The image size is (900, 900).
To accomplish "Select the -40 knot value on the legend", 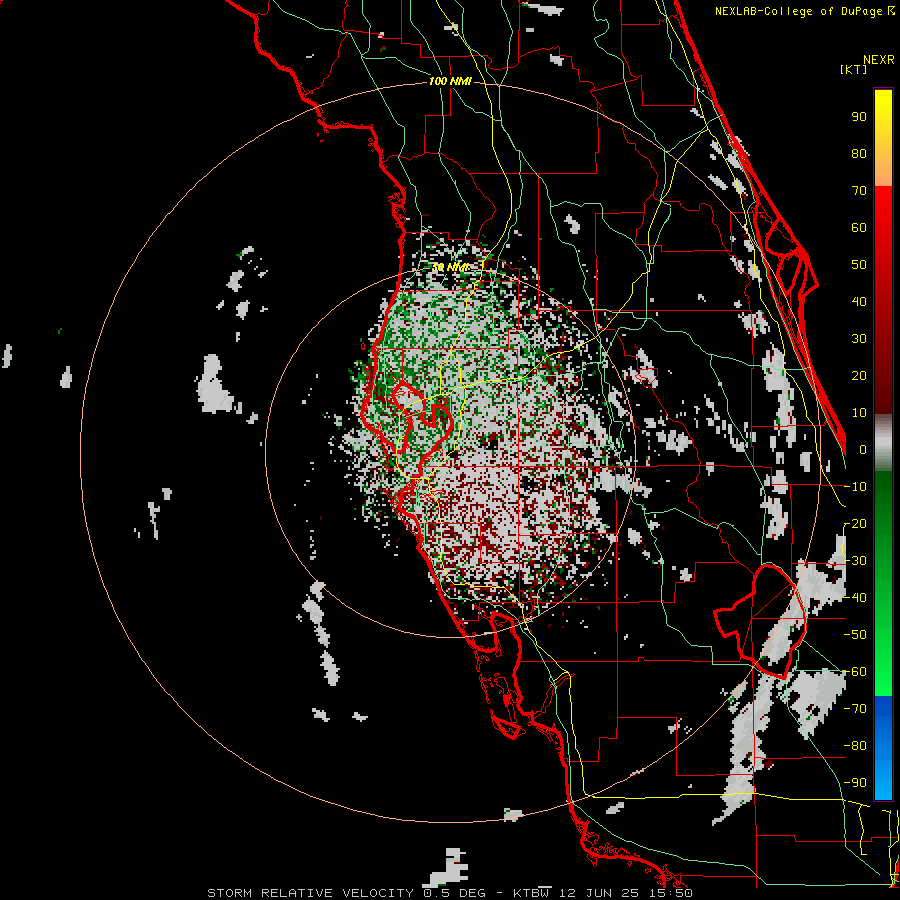I will 855,598.
